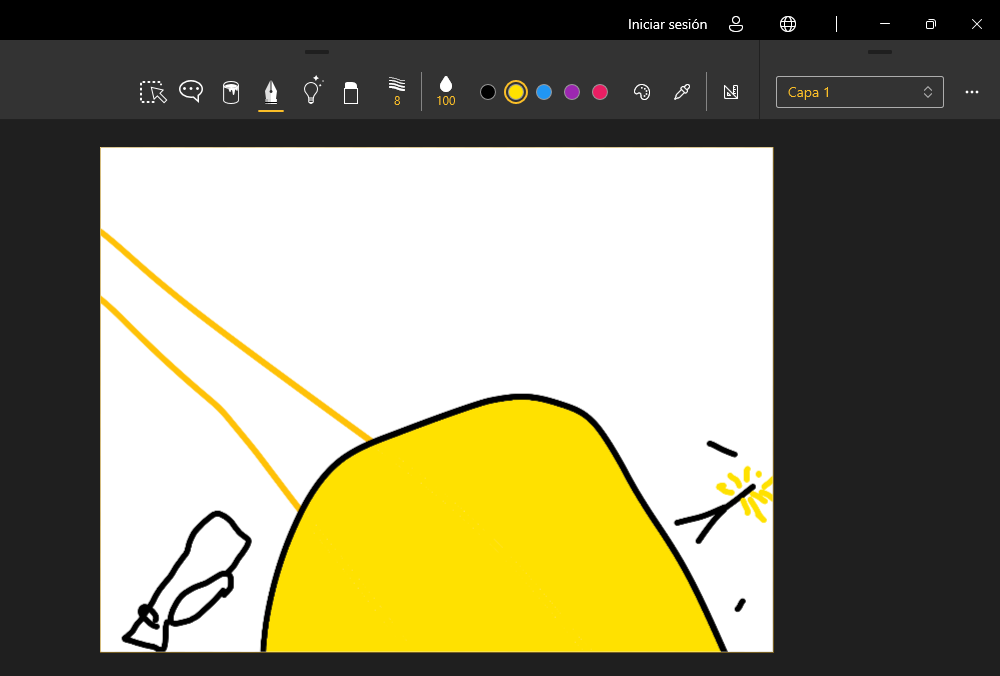Viewport: 1000px width, 676px height.
Task: Click the Iniciar sesión link
Action: (667, 24)
